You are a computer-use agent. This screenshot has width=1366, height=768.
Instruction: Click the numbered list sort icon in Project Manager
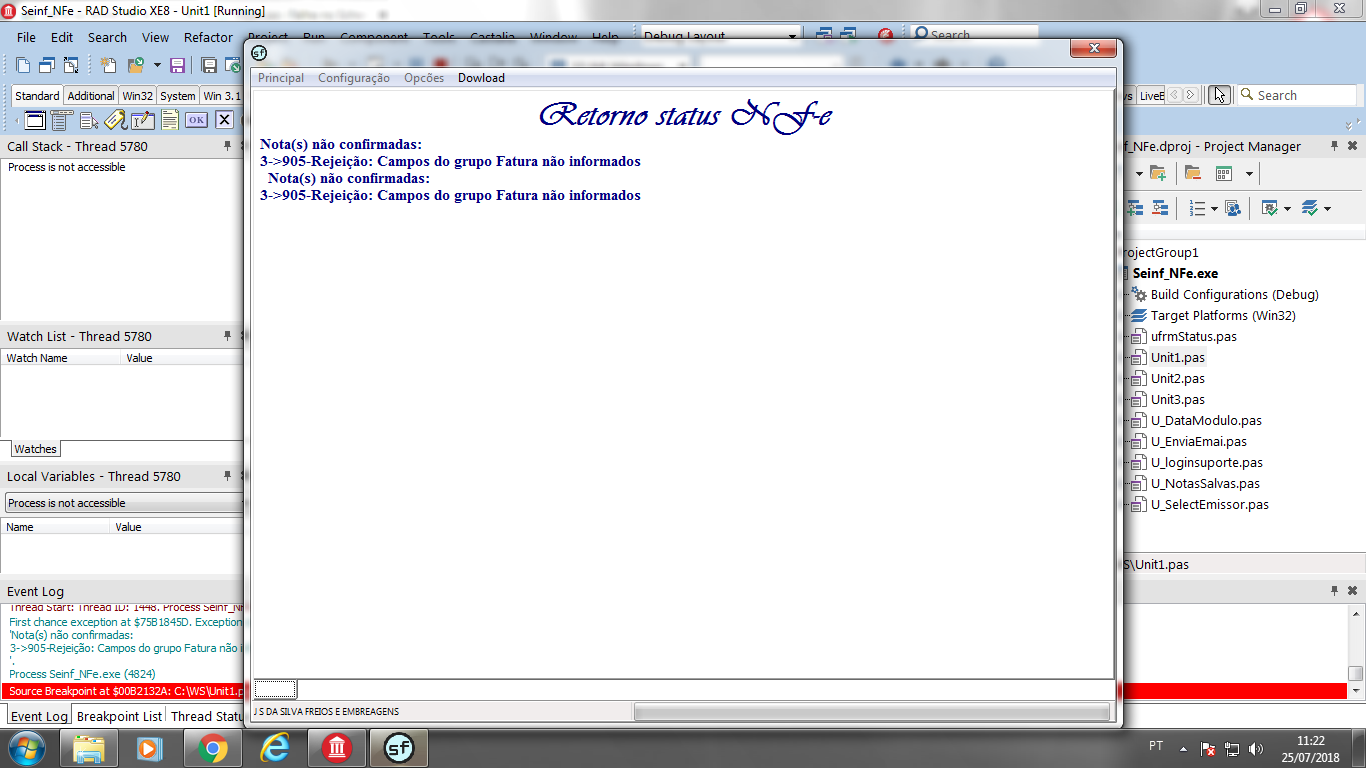(x=1197, y=208)
